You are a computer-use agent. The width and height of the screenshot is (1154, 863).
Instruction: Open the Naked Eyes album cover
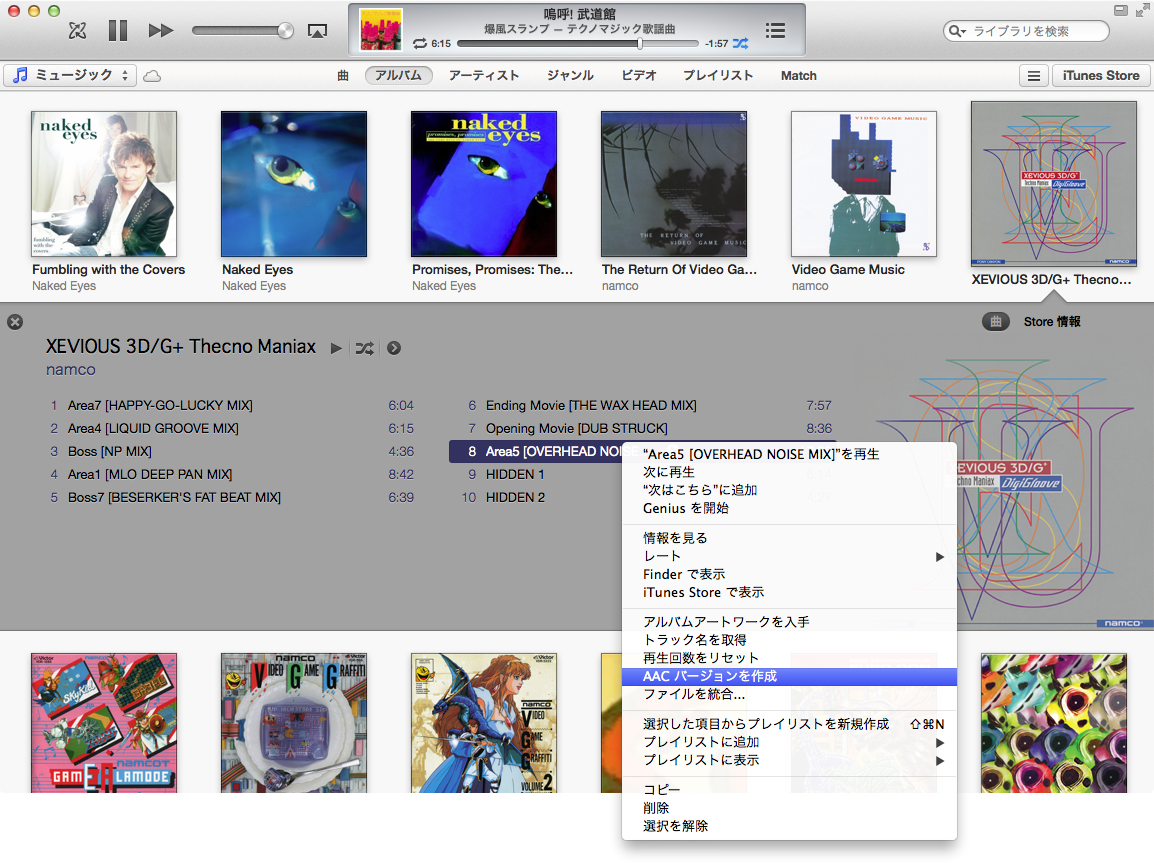pyautogui.click(x=294, y=184)
